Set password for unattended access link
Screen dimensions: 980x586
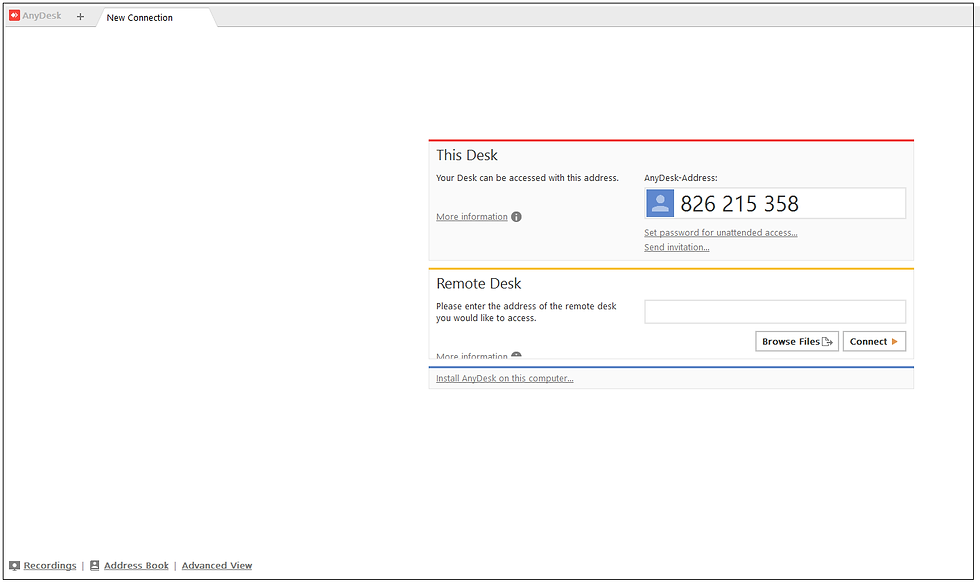point(721,232)
